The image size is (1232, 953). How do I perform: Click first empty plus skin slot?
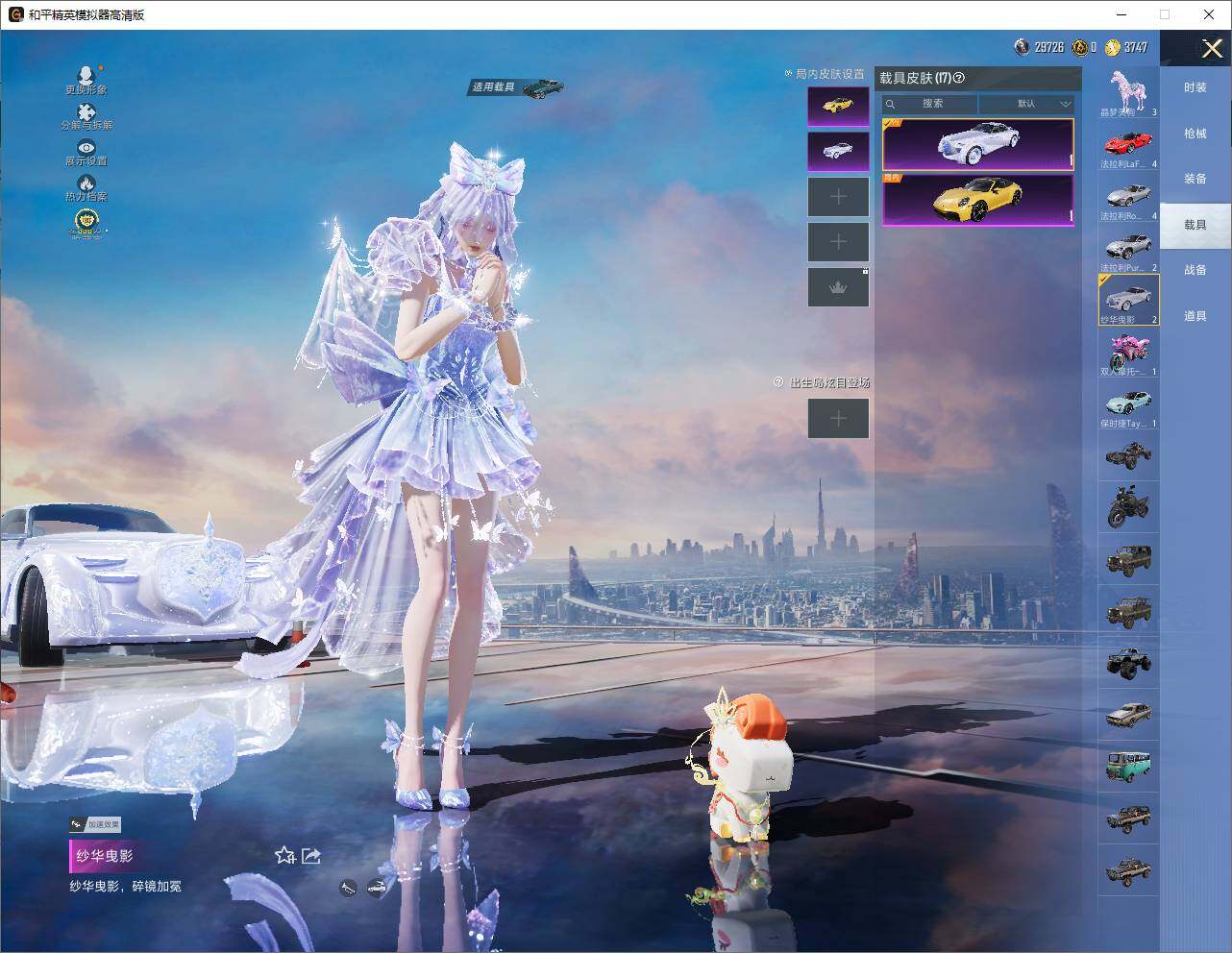pos(838,196)
